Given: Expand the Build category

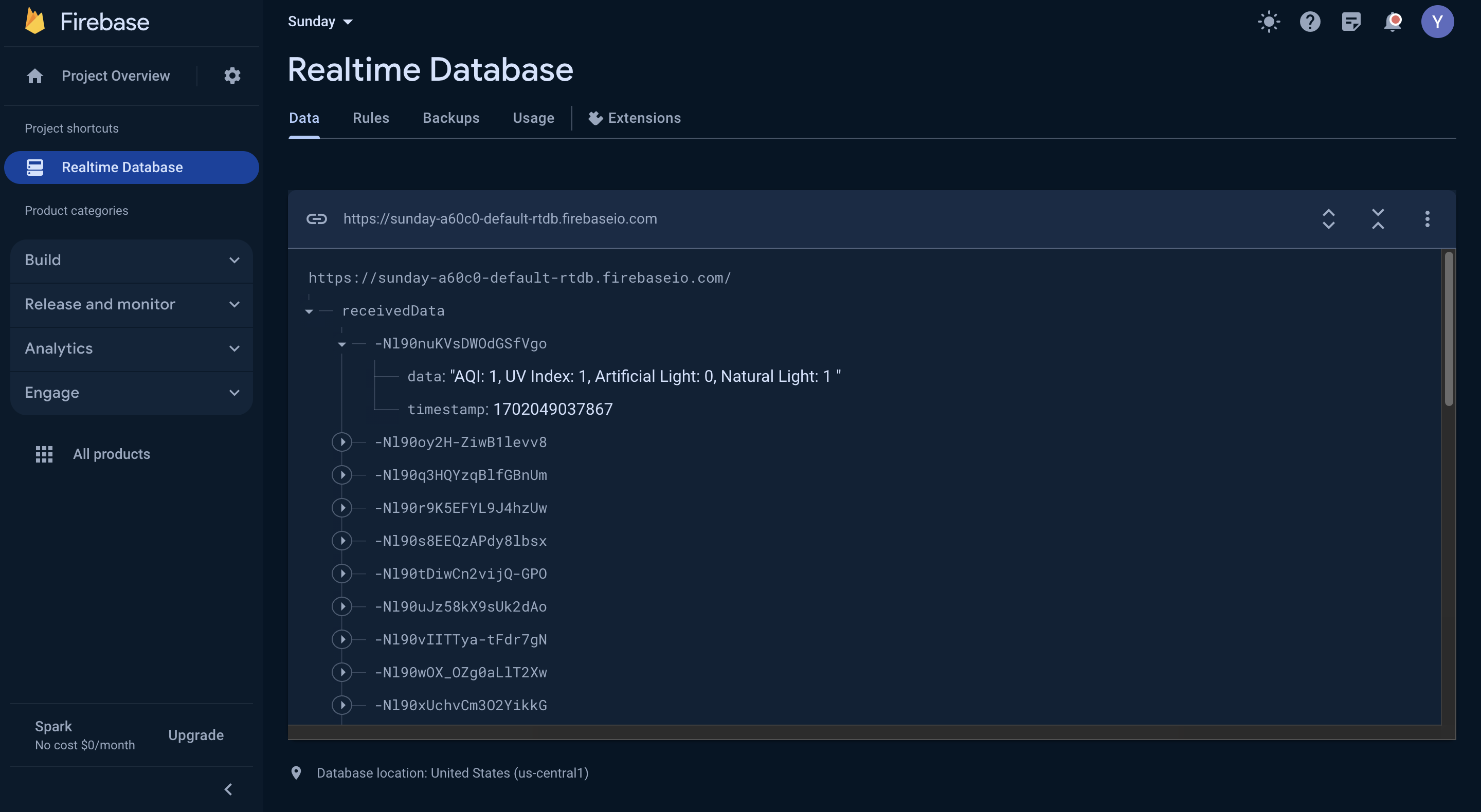Looking at the screenshot, I should (132, 261).
